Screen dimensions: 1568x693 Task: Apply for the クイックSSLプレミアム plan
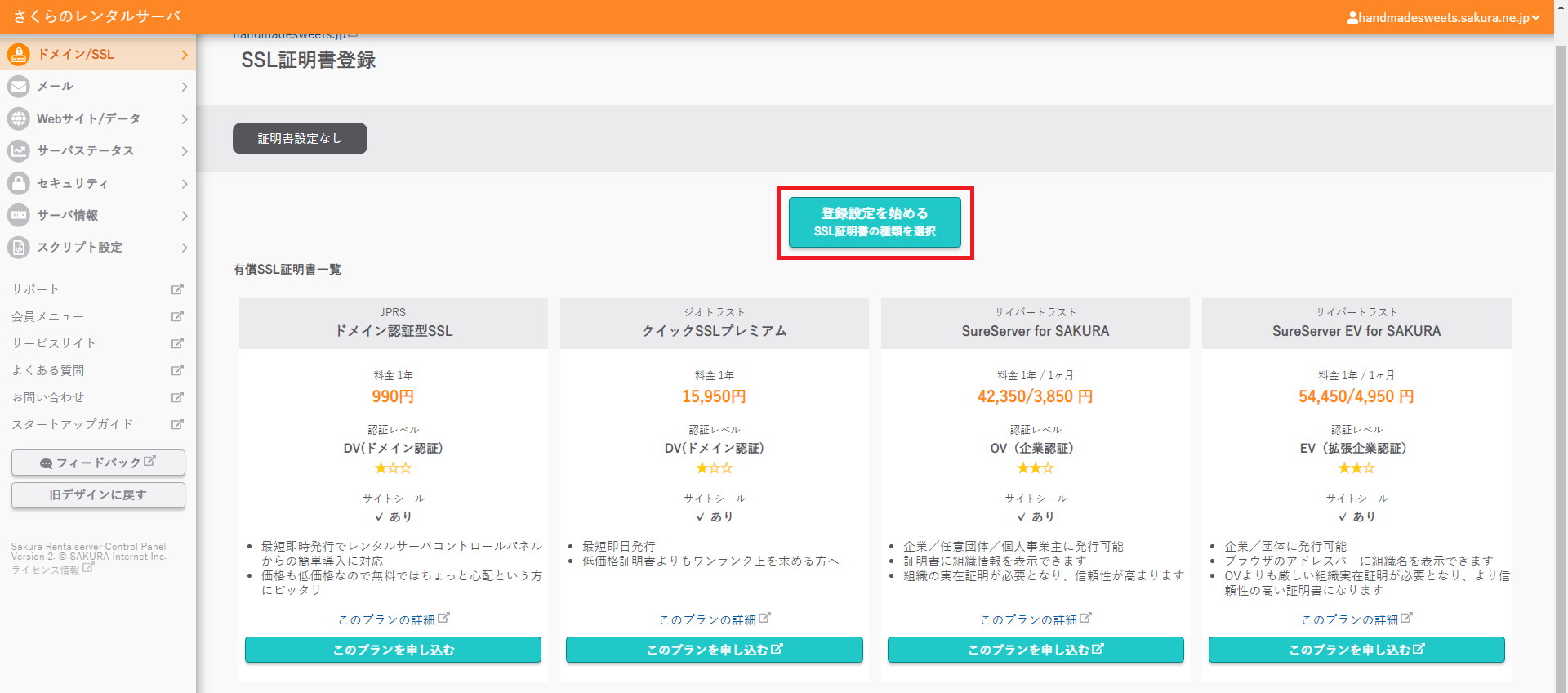[715, 650]
